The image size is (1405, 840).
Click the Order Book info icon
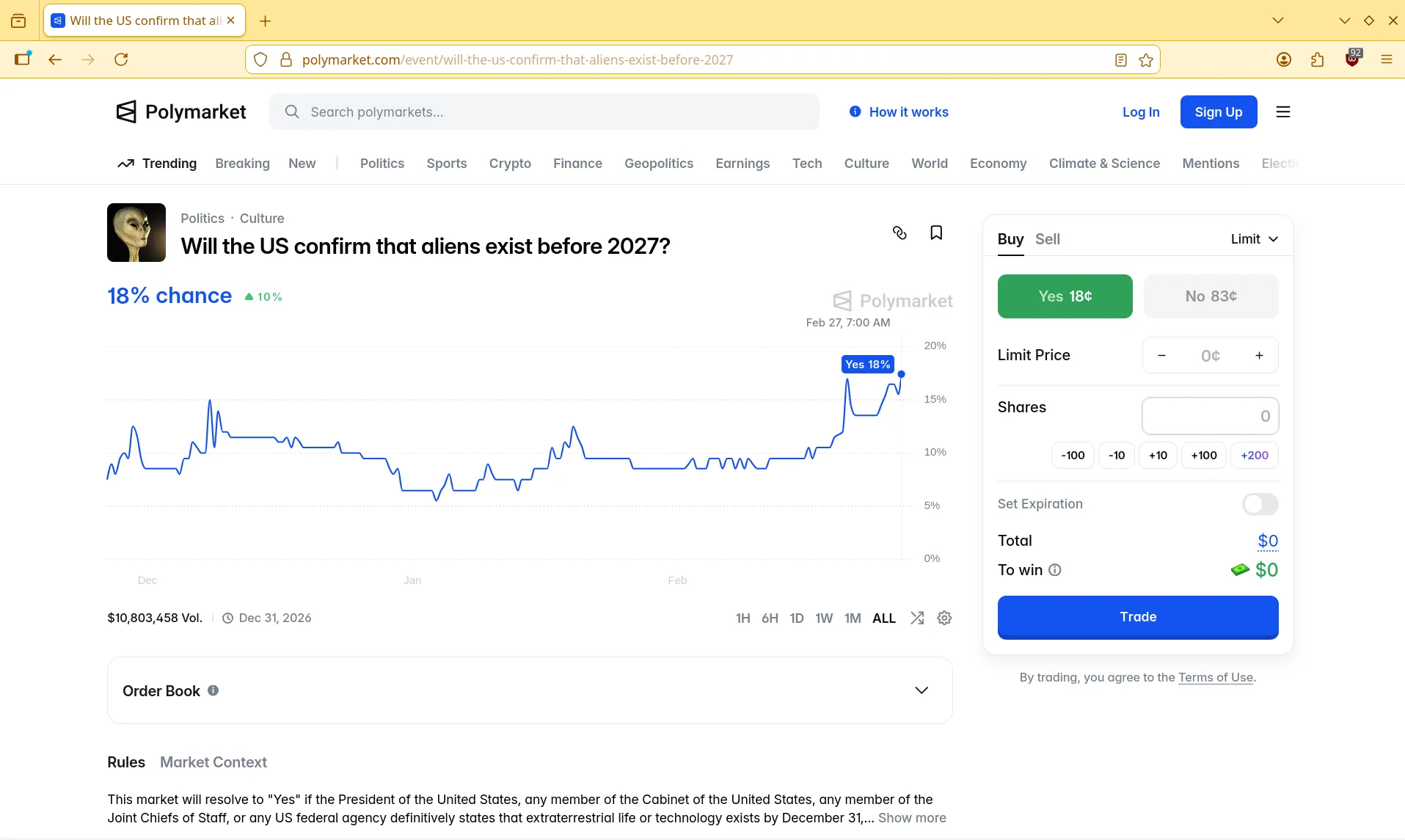(x=213, y=690)
